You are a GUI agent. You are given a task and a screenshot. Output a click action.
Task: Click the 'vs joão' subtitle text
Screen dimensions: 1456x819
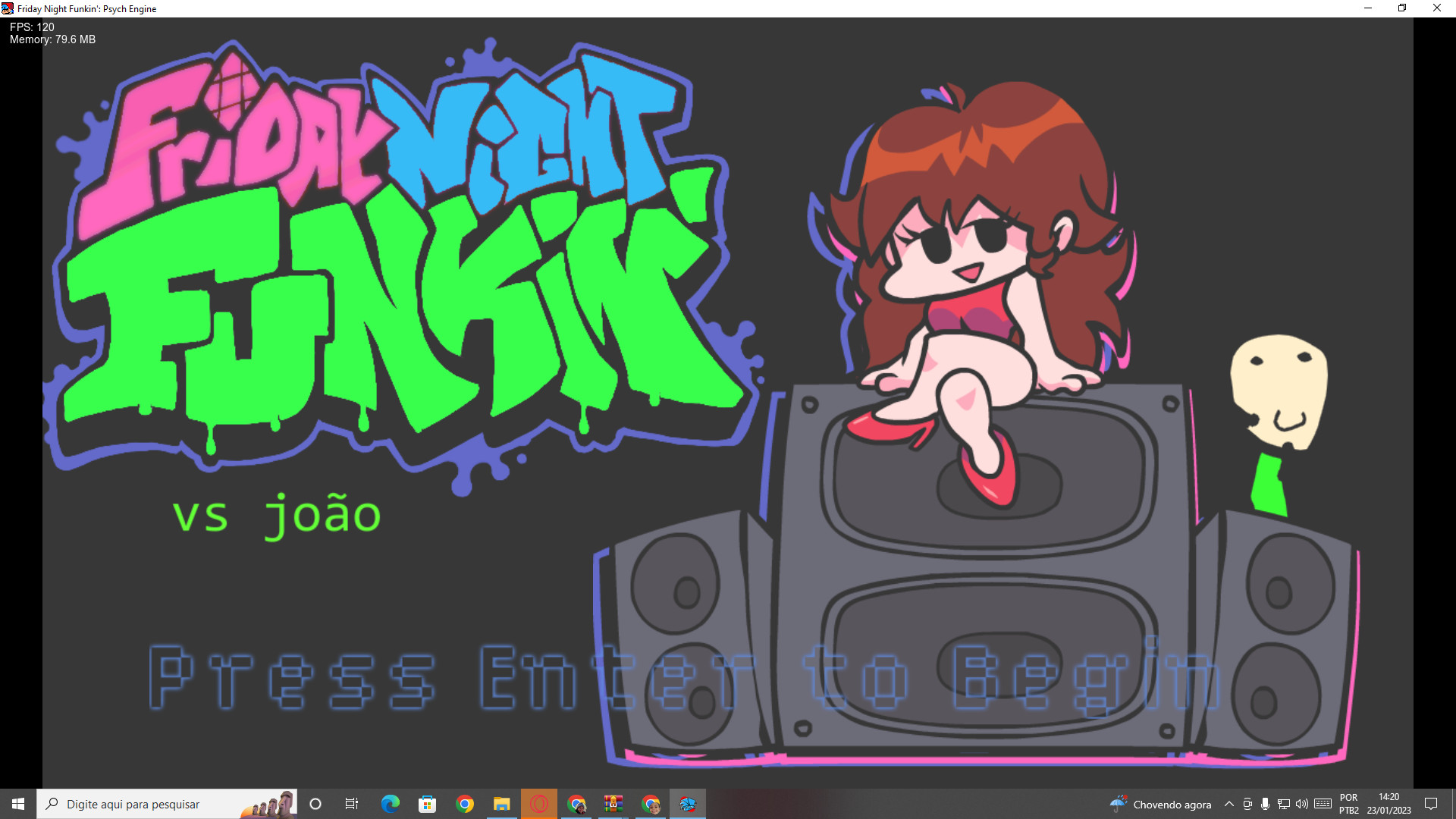coord(277,516)
